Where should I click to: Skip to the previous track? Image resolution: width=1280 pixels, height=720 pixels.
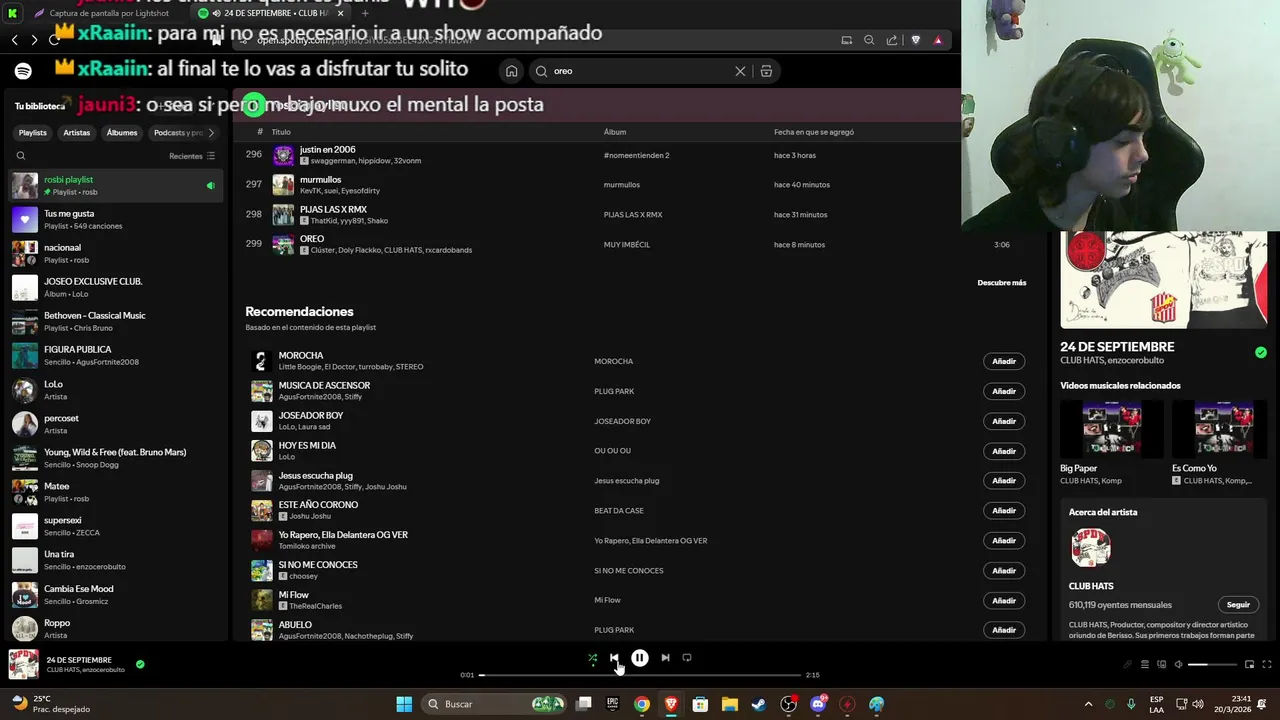point(614,658)
